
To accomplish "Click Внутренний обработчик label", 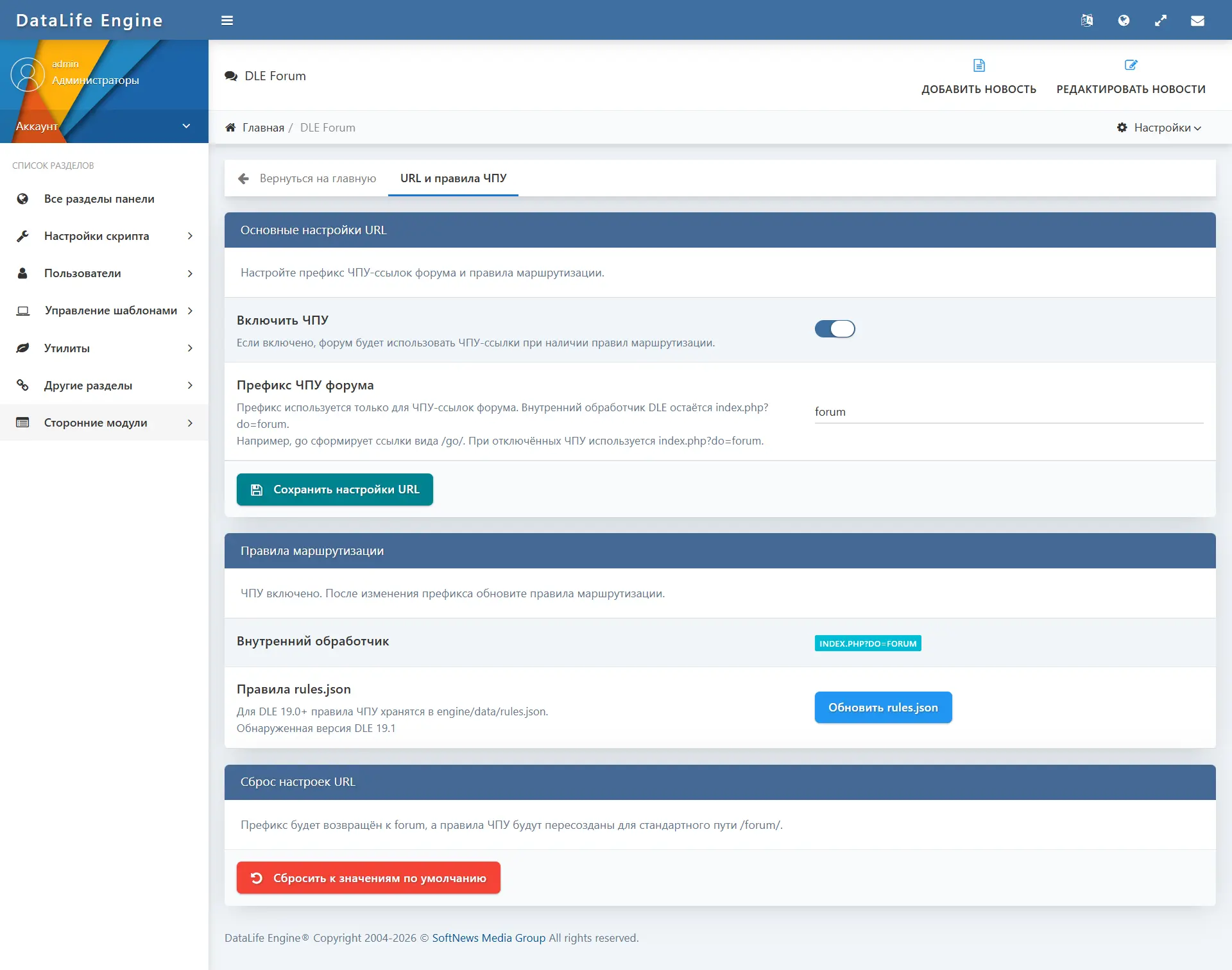I will [x=312, y=641].
